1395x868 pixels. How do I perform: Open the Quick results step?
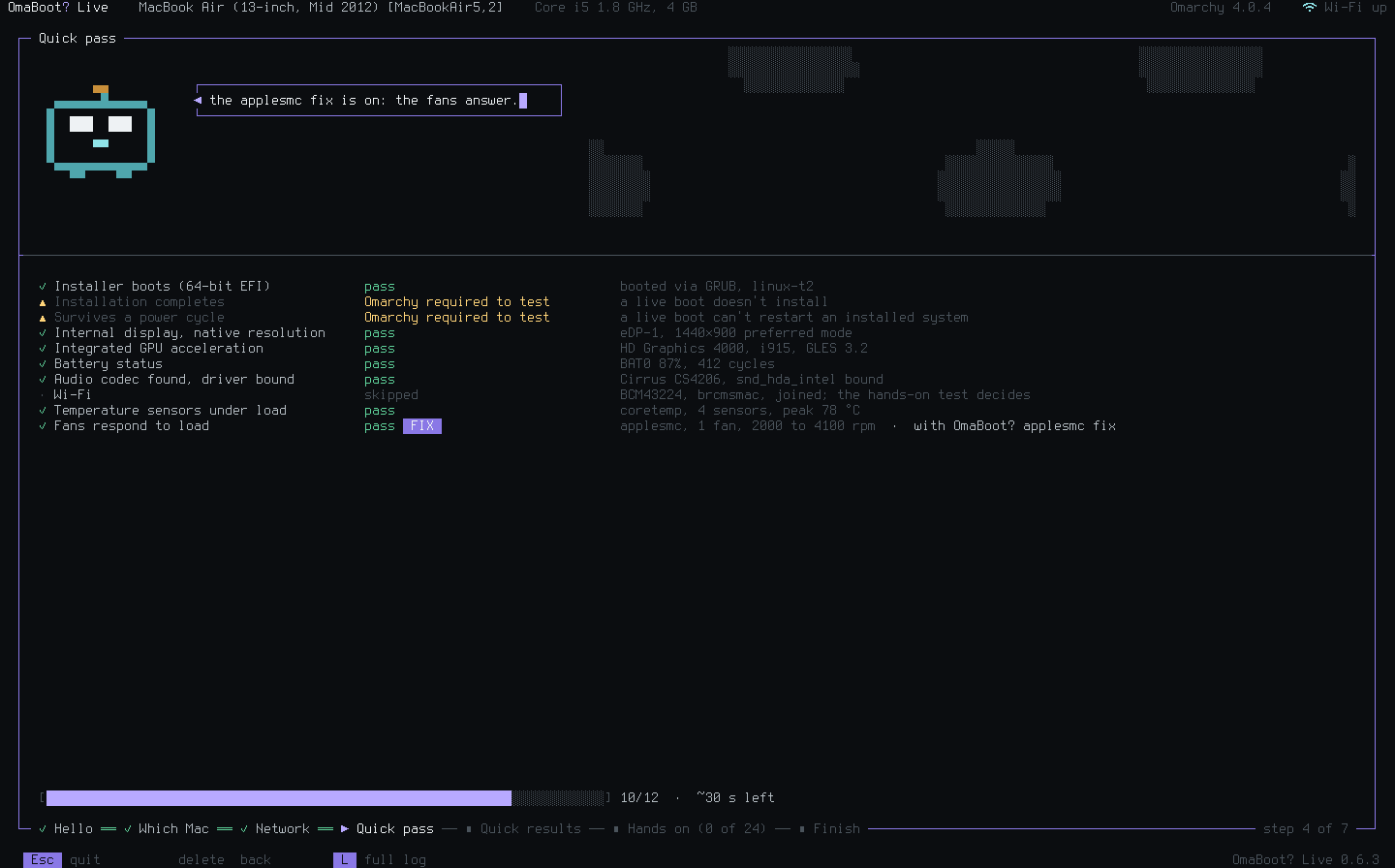click(531, 828)
